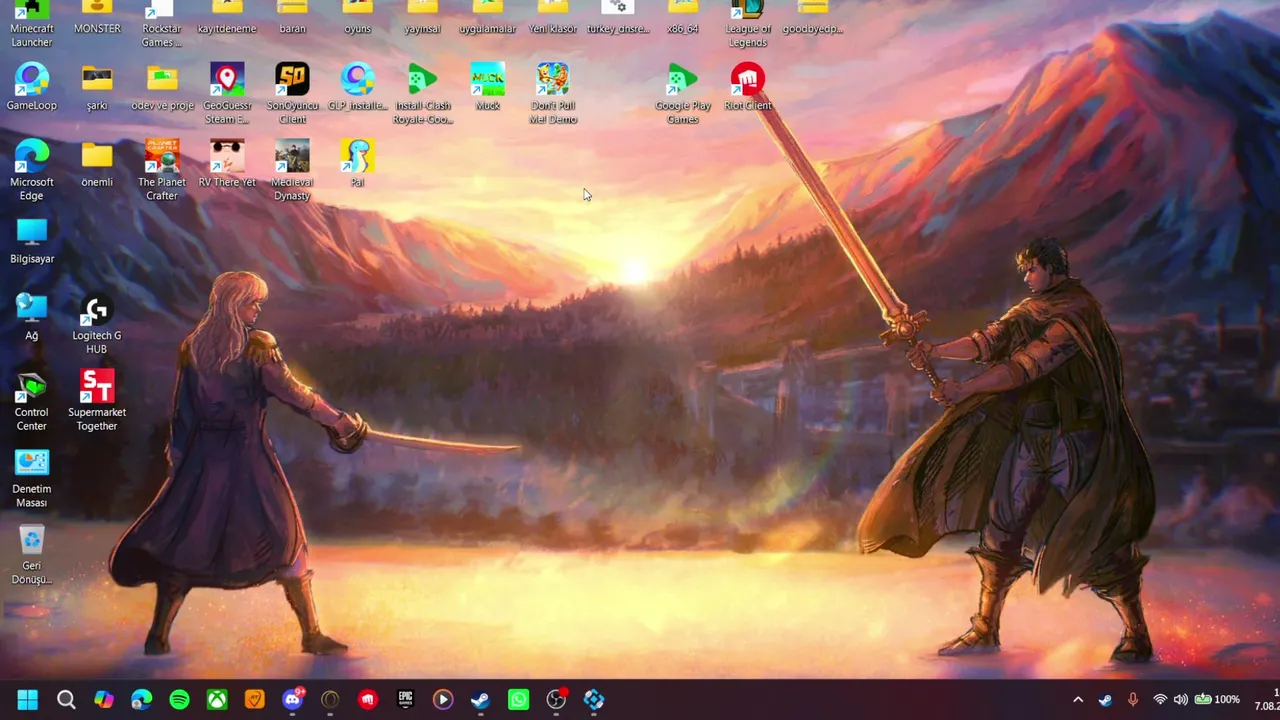Select the Riot Client desktop shortcut

click(x=748, y=86)
